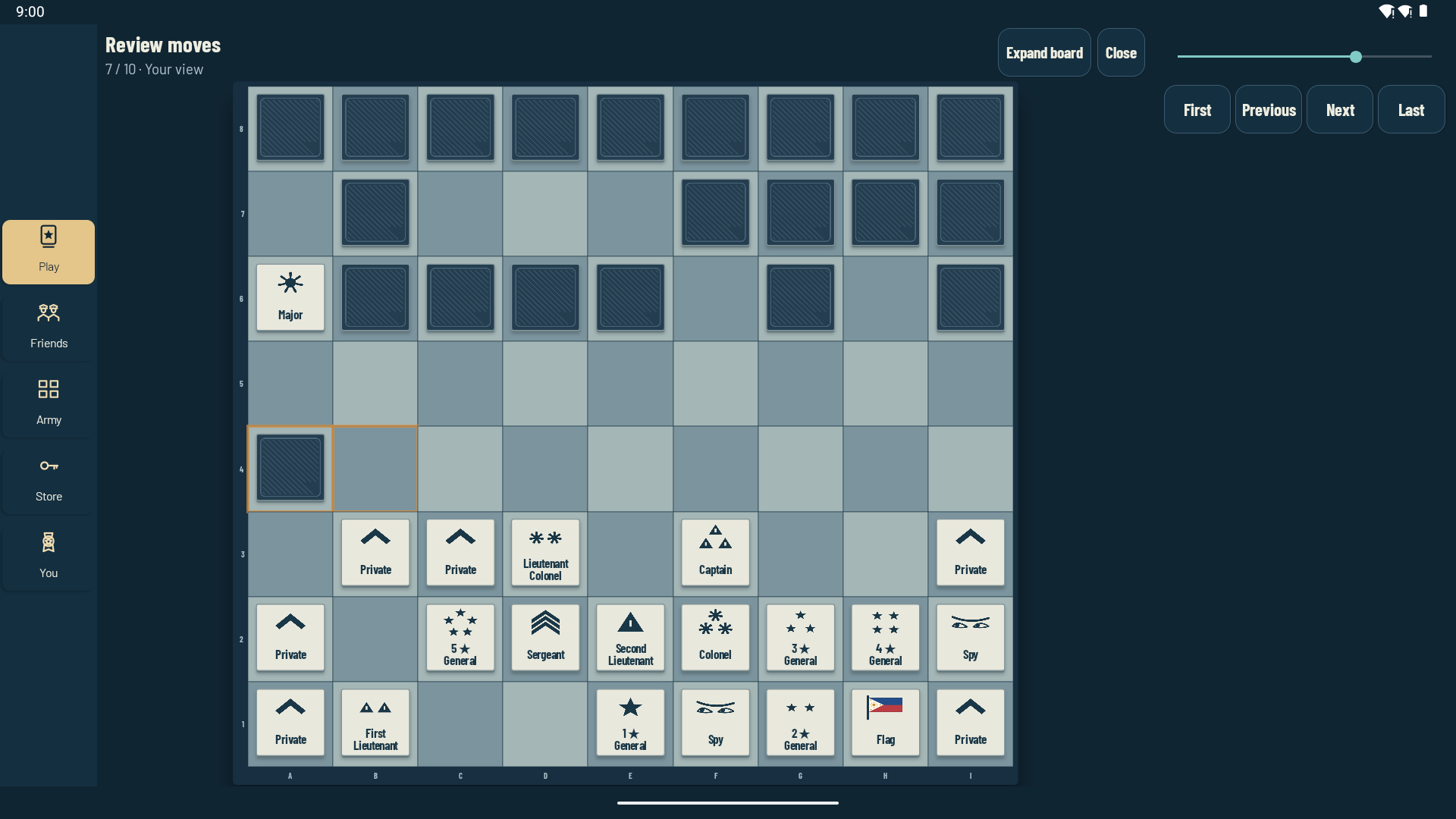Select the Sergeant piece
Viewport: 1456px width, 819px height.
point(545,638)
